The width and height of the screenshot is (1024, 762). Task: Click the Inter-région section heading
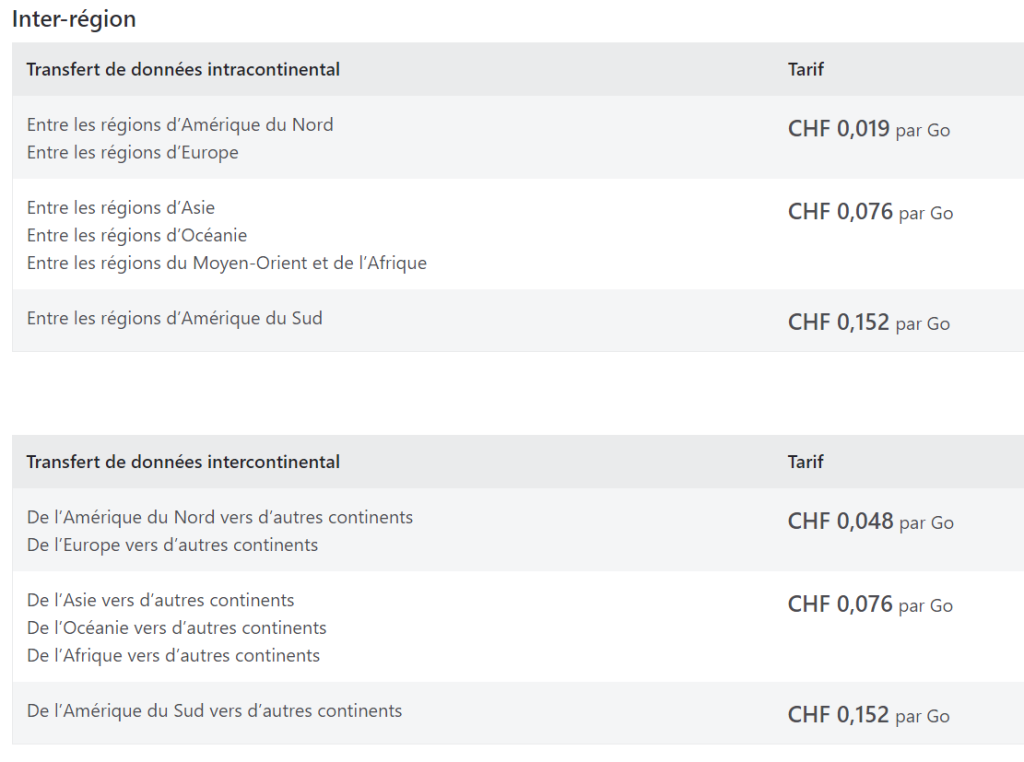point(74,19)
